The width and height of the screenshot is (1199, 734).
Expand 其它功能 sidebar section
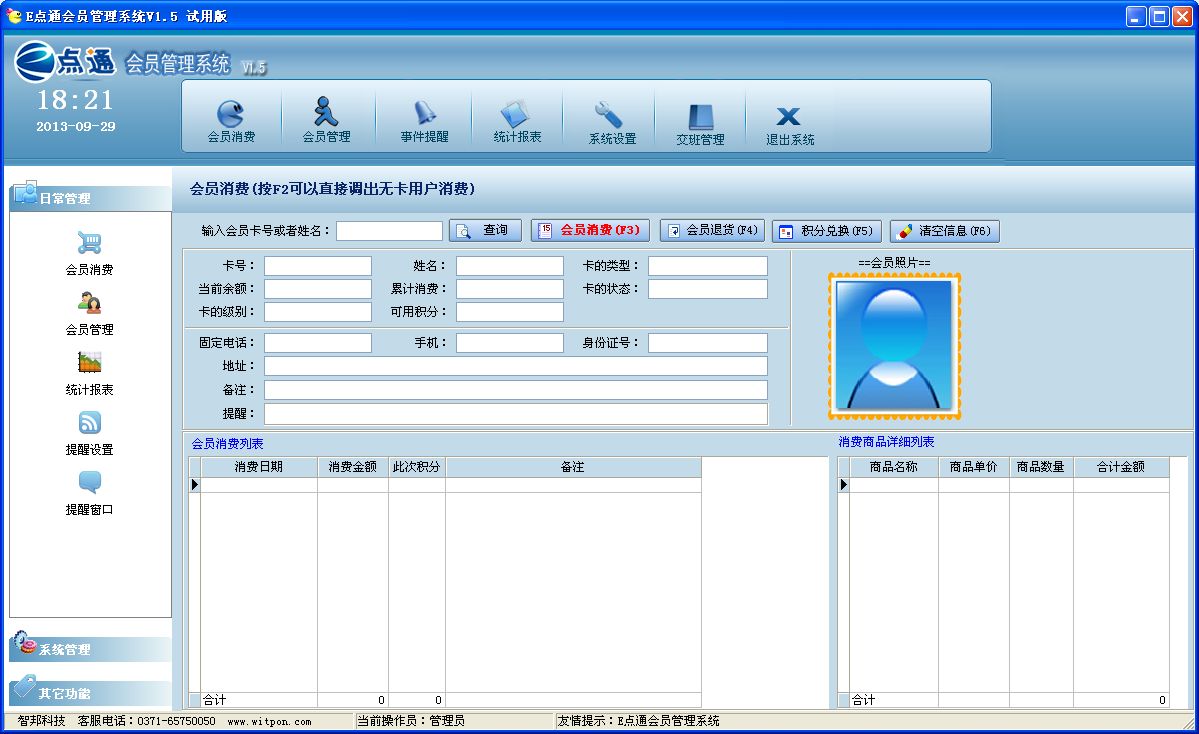(x=90, y=693)
